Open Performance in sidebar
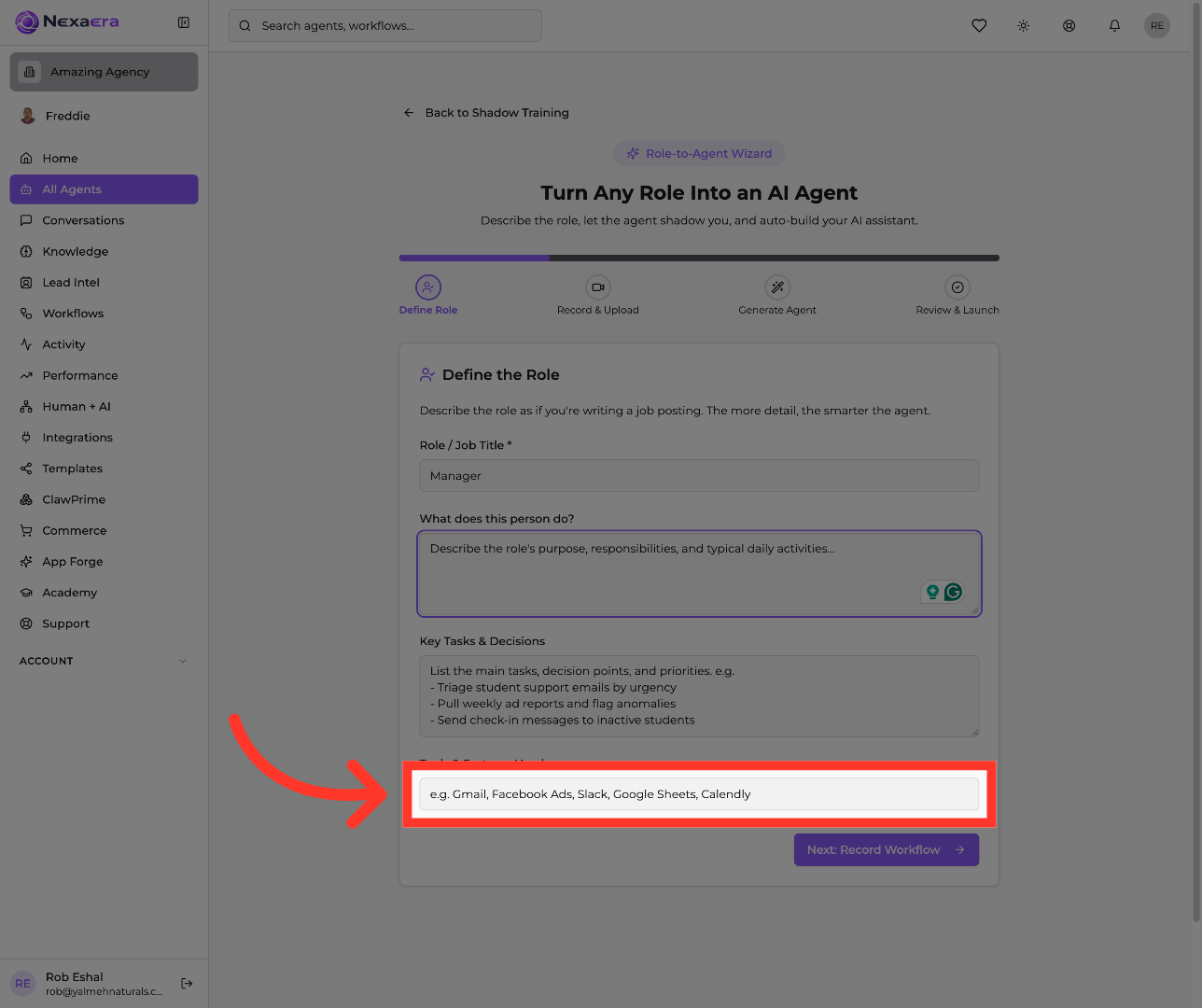 click(105, 375)
